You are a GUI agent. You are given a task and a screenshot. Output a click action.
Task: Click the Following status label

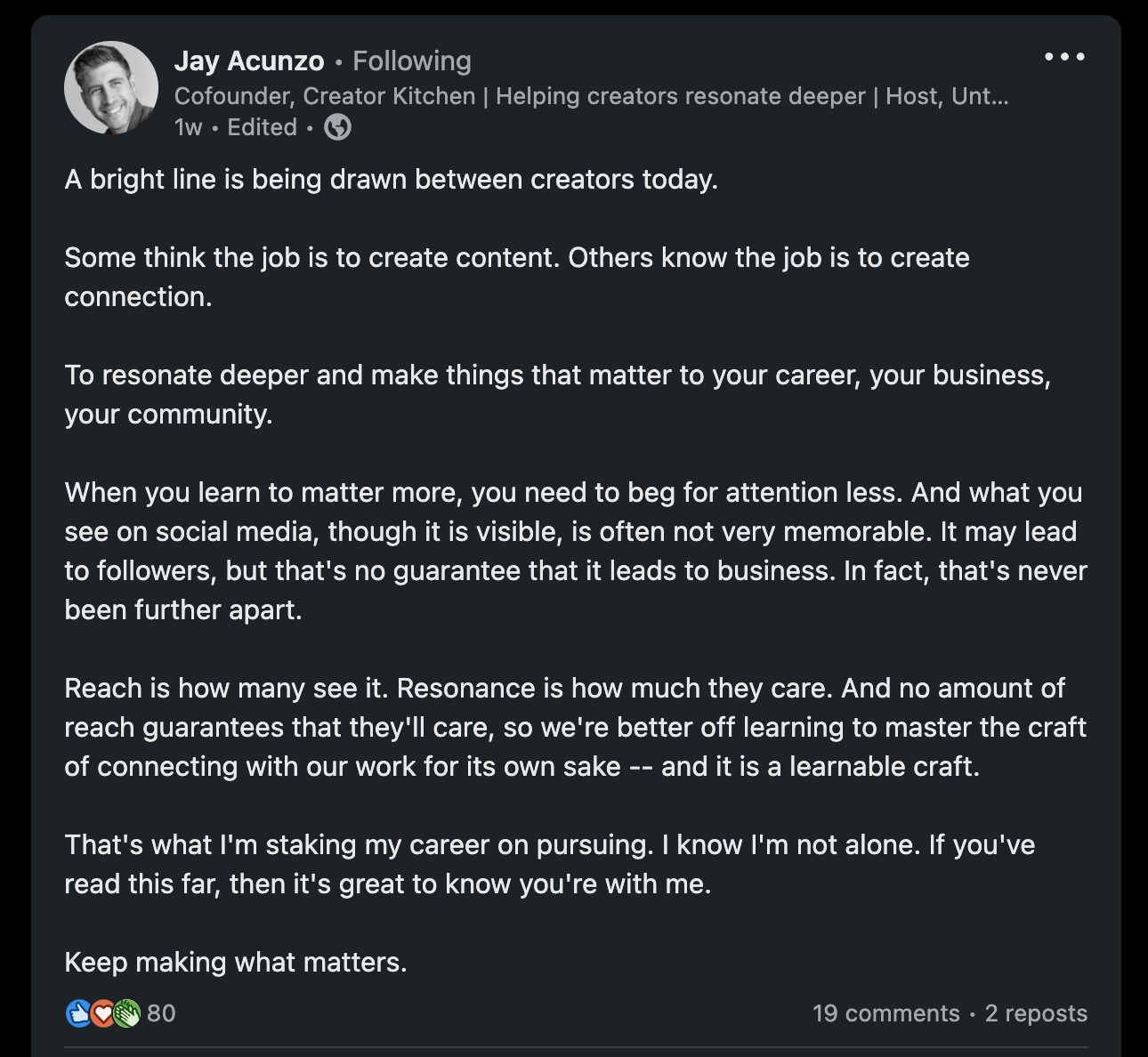(x=412, y=61)
